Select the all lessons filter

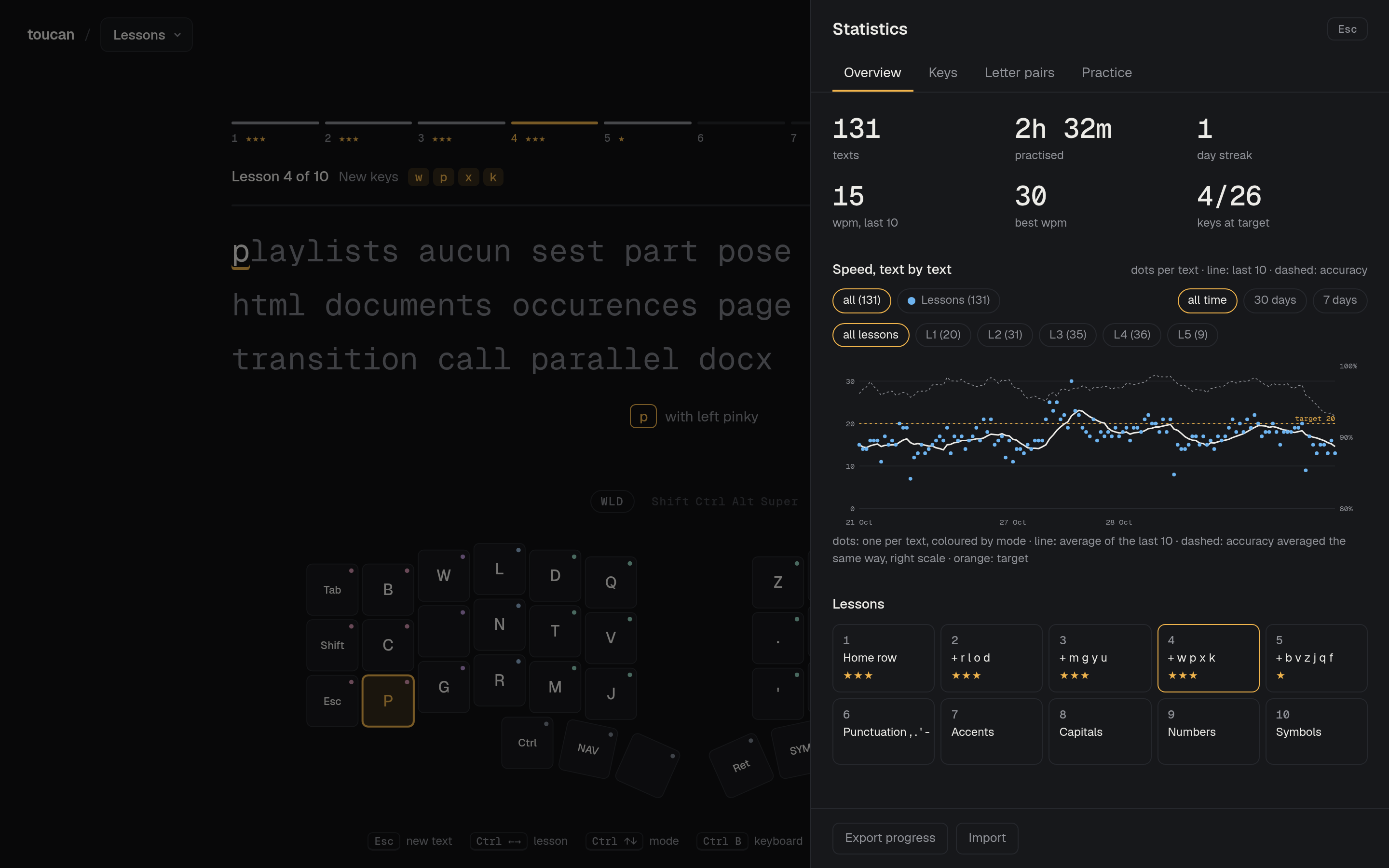[870, 335]
